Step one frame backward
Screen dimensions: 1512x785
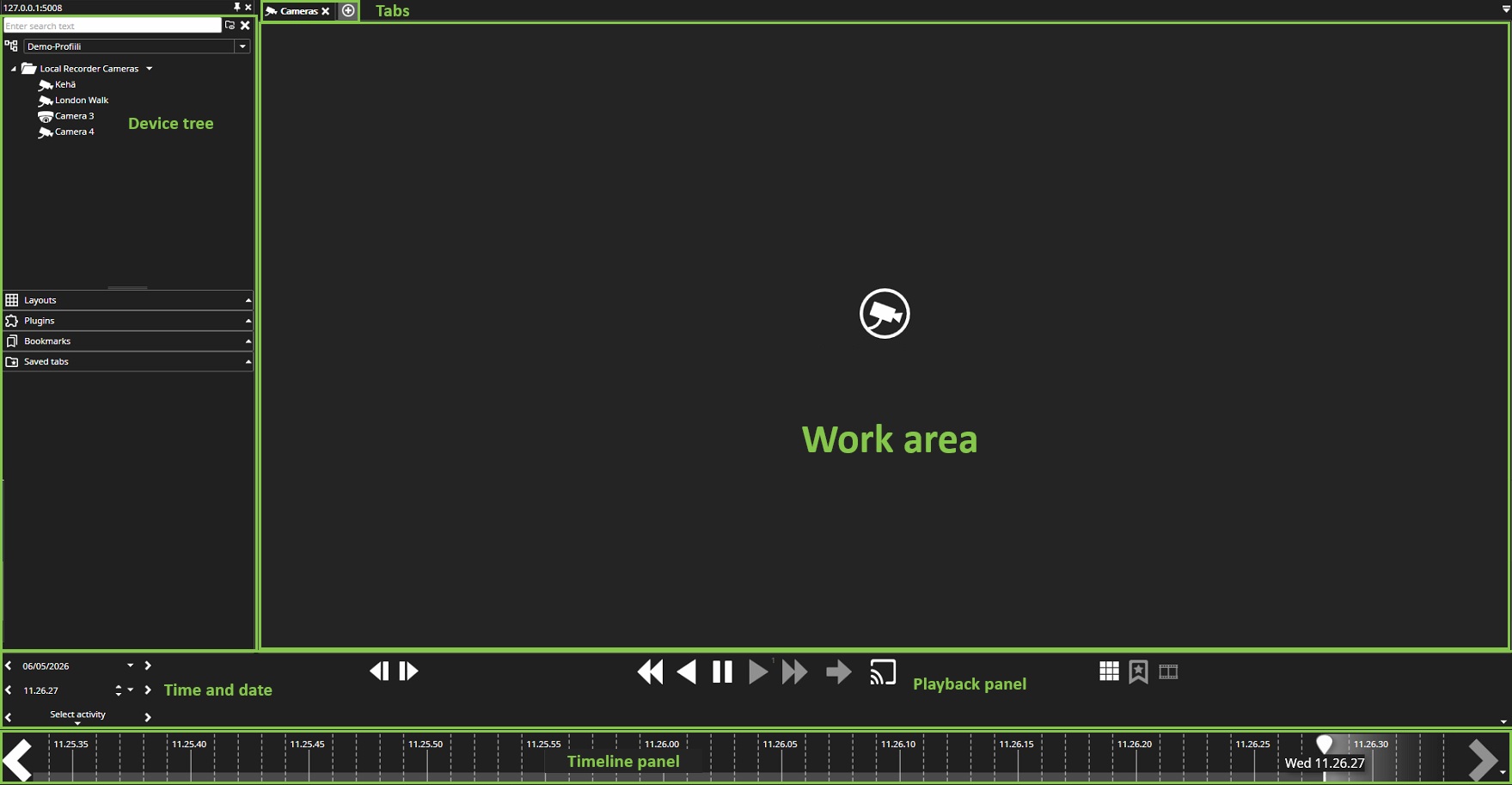(x=379, y=671)
